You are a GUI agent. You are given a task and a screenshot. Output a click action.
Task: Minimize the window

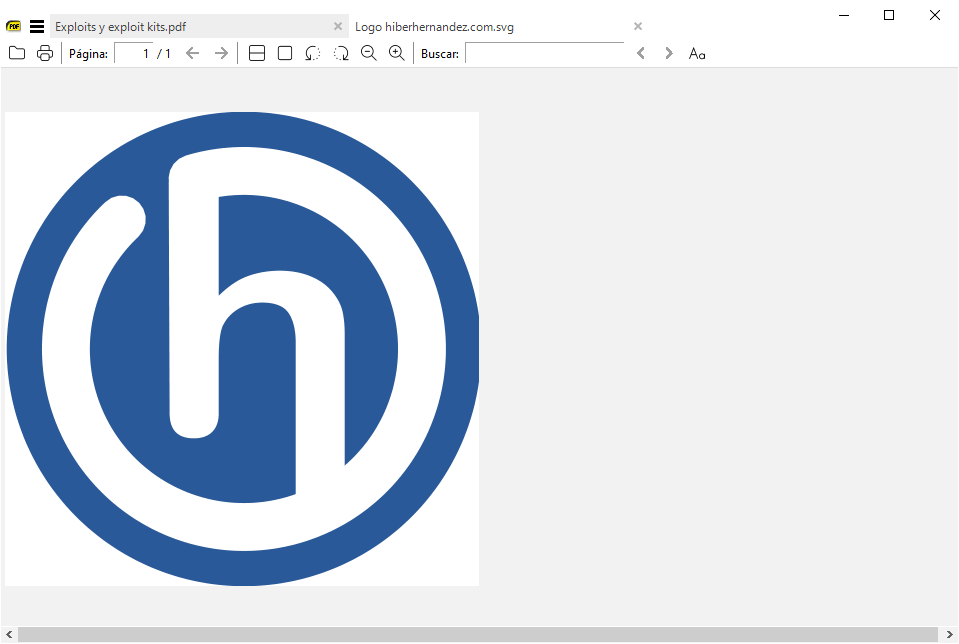845,15
